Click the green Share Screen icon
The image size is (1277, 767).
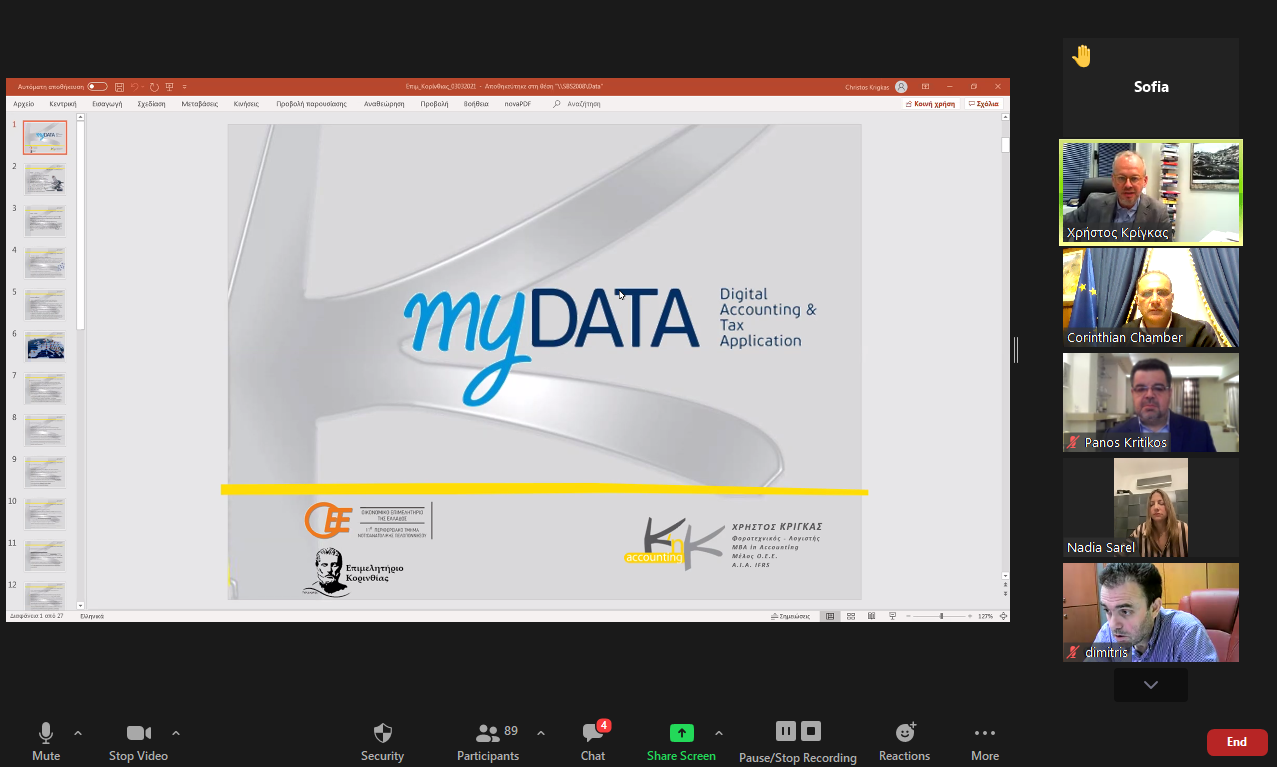[x=681, y=733]
